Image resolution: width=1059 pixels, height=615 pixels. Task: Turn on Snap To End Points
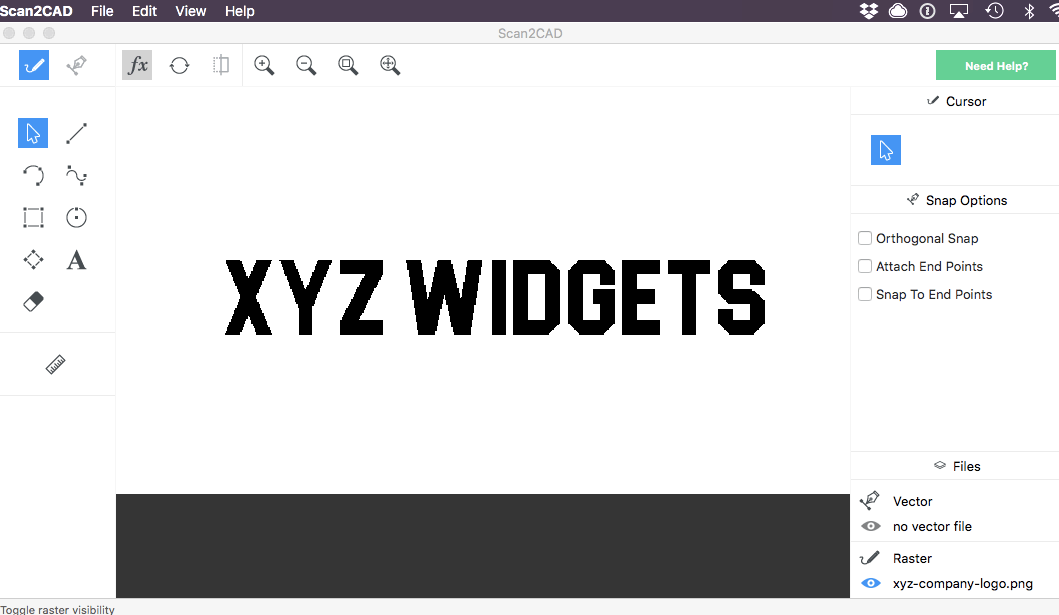pyautogui.click(x=865, y=294)
